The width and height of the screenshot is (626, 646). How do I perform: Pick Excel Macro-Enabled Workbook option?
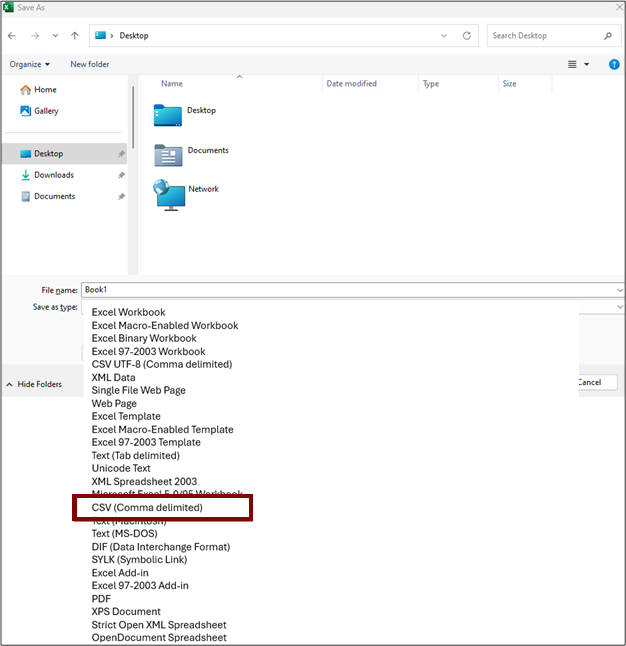[x=165, y=325]
